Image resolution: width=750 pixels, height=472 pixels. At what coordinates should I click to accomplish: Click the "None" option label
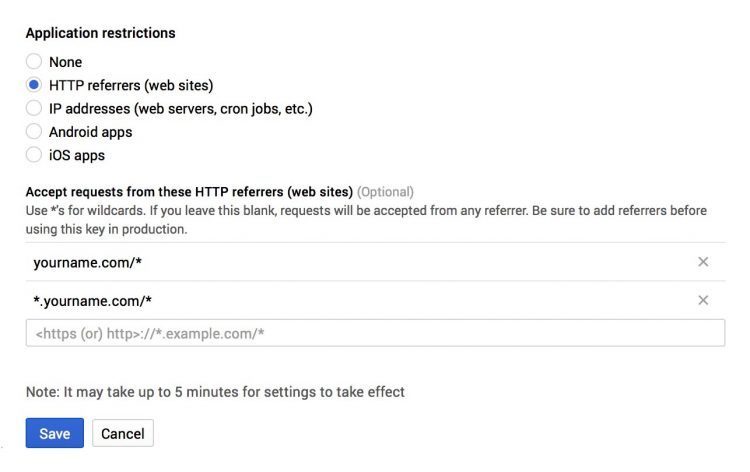66,62
